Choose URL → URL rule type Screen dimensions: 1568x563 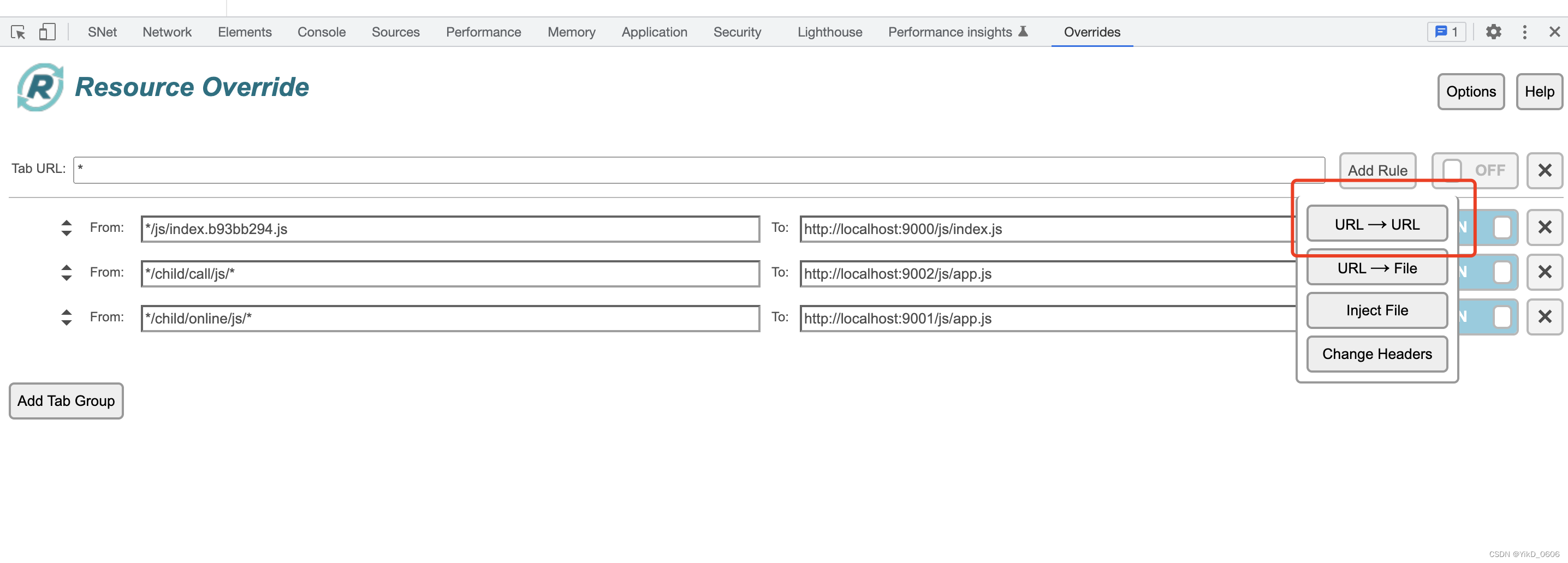coord(1377,224)
